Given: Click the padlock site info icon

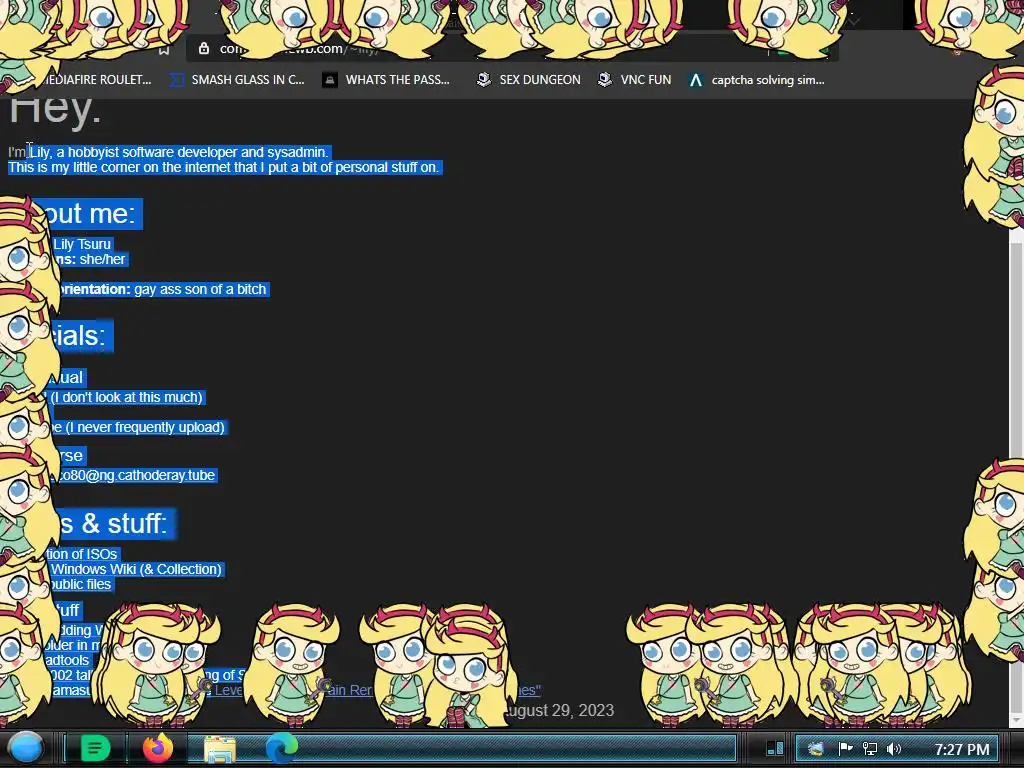Looking at the screenshot, I should click(x=204, y=48).
